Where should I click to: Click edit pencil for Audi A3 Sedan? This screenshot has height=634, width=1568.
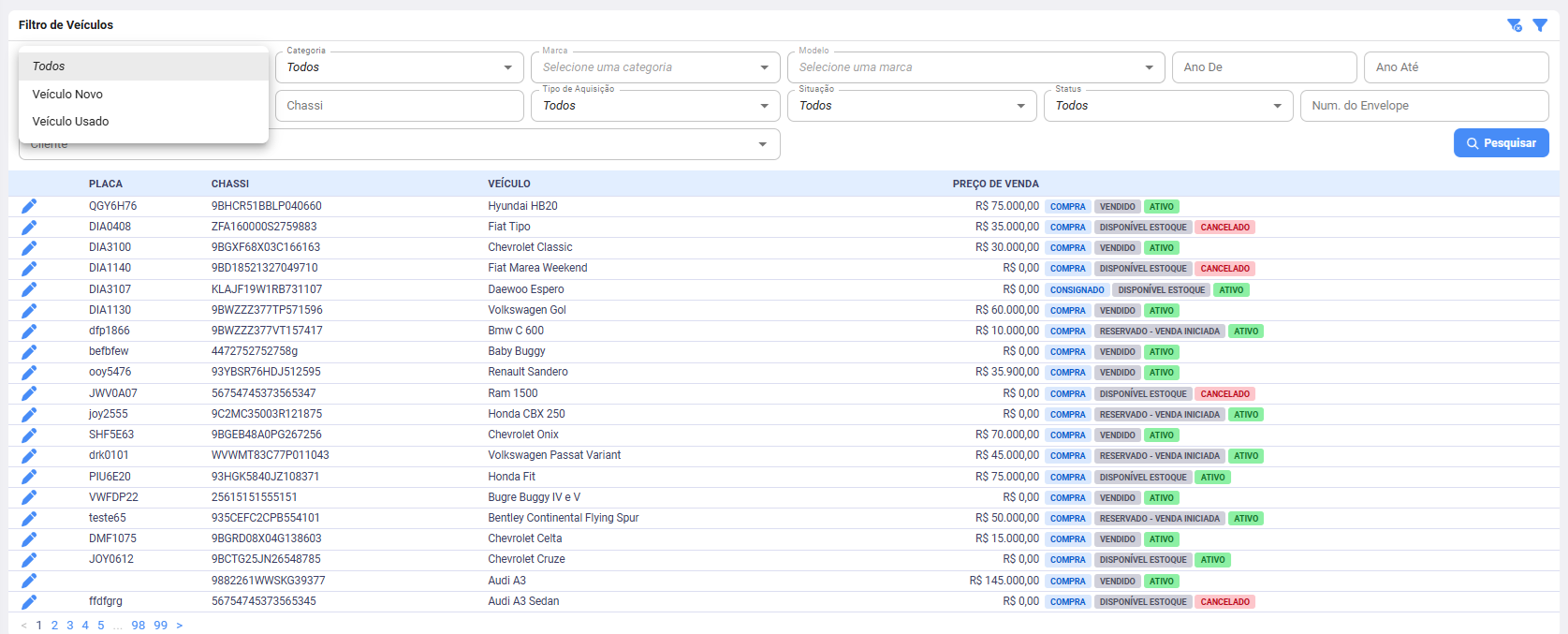(29, 601)
